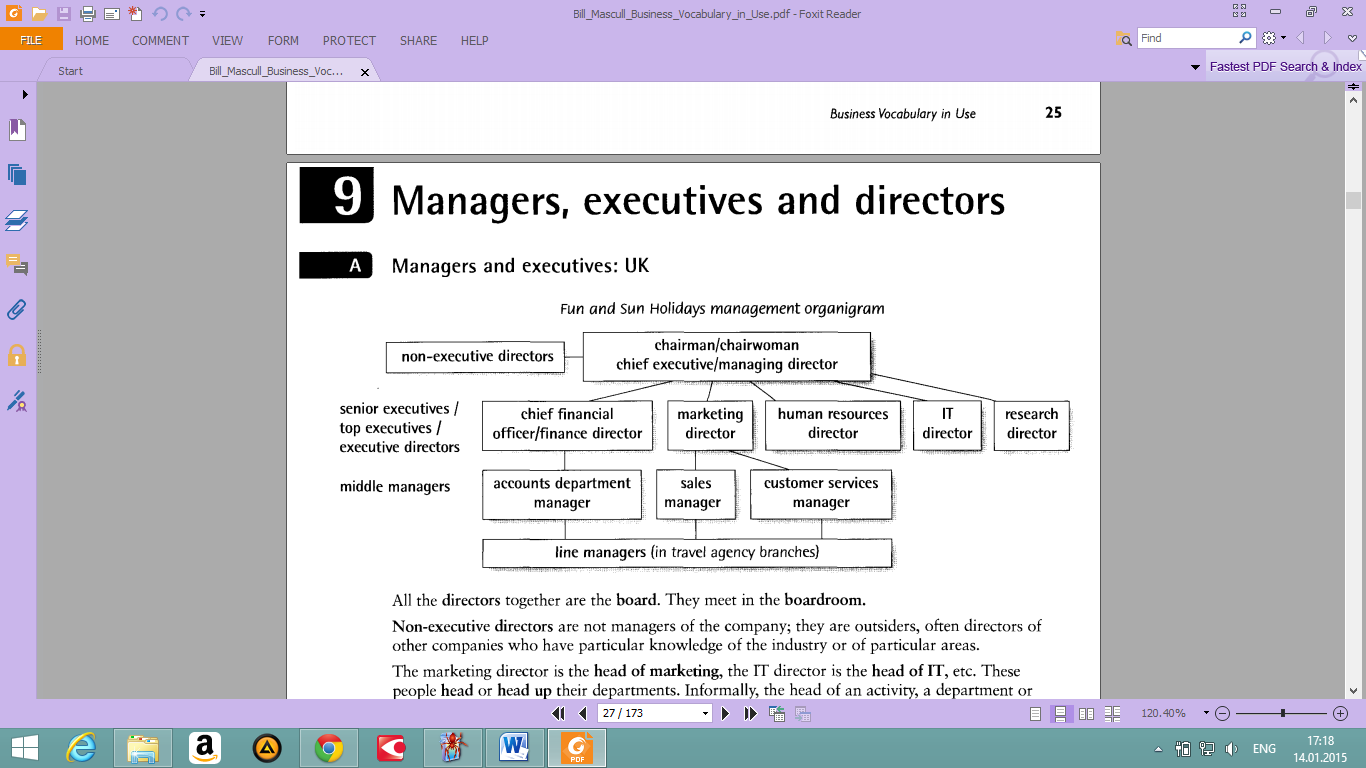
Task: Go to the next page
Action: [725, 714]
